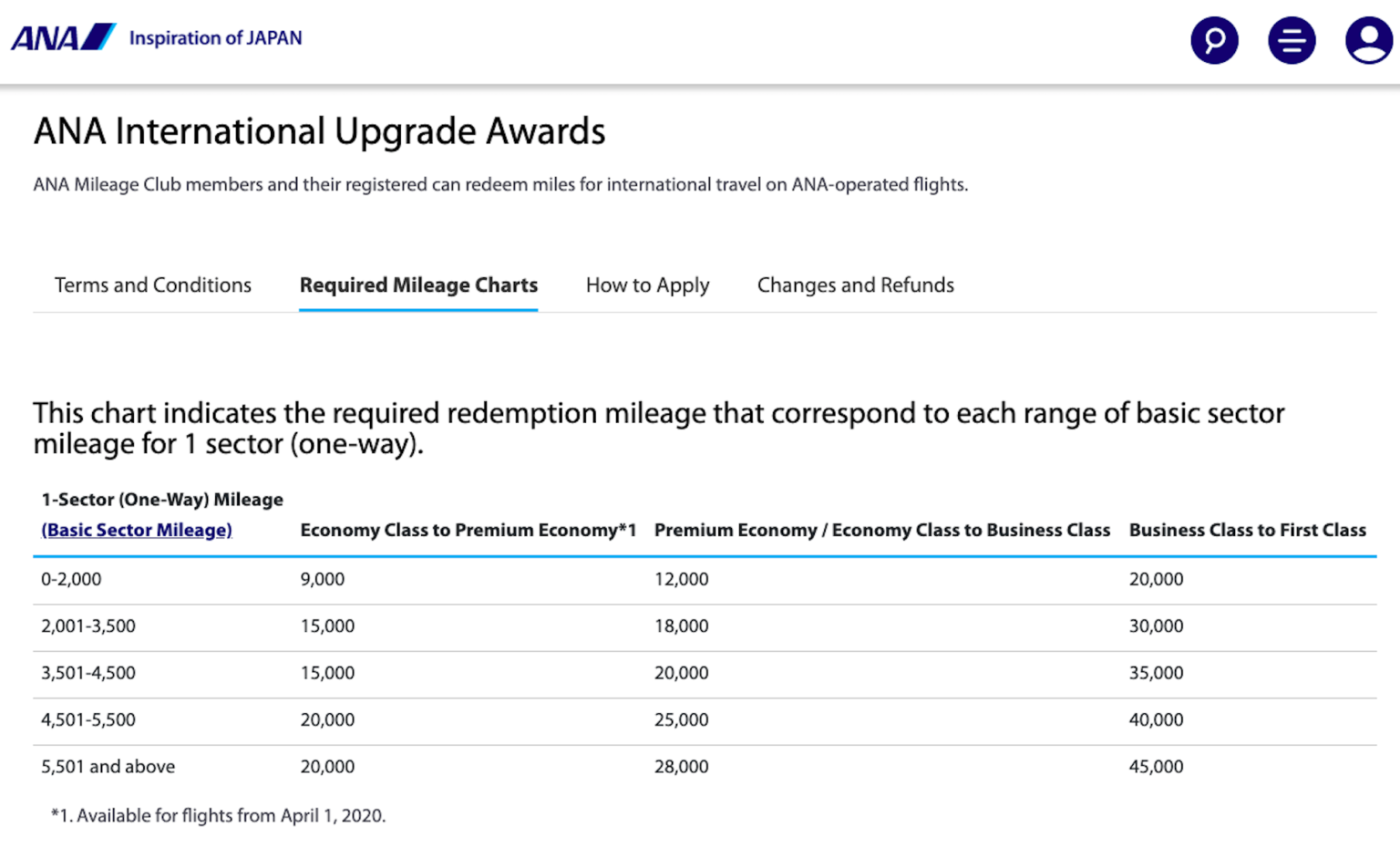The width and height of the screenshot is (1400, 858).
Task: Click the ANA International Upgrade Awards heading
Action: 319,131
